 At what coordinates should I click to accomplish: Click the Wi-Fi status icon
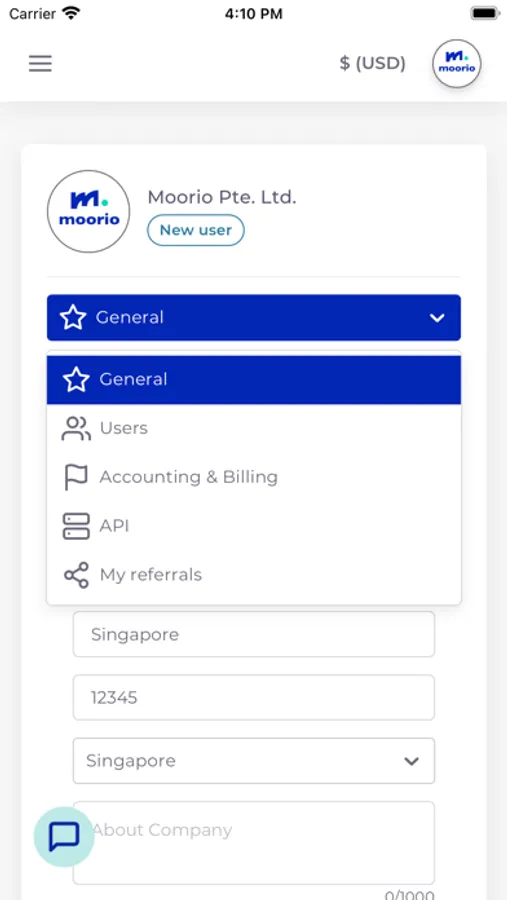point(71,13)
